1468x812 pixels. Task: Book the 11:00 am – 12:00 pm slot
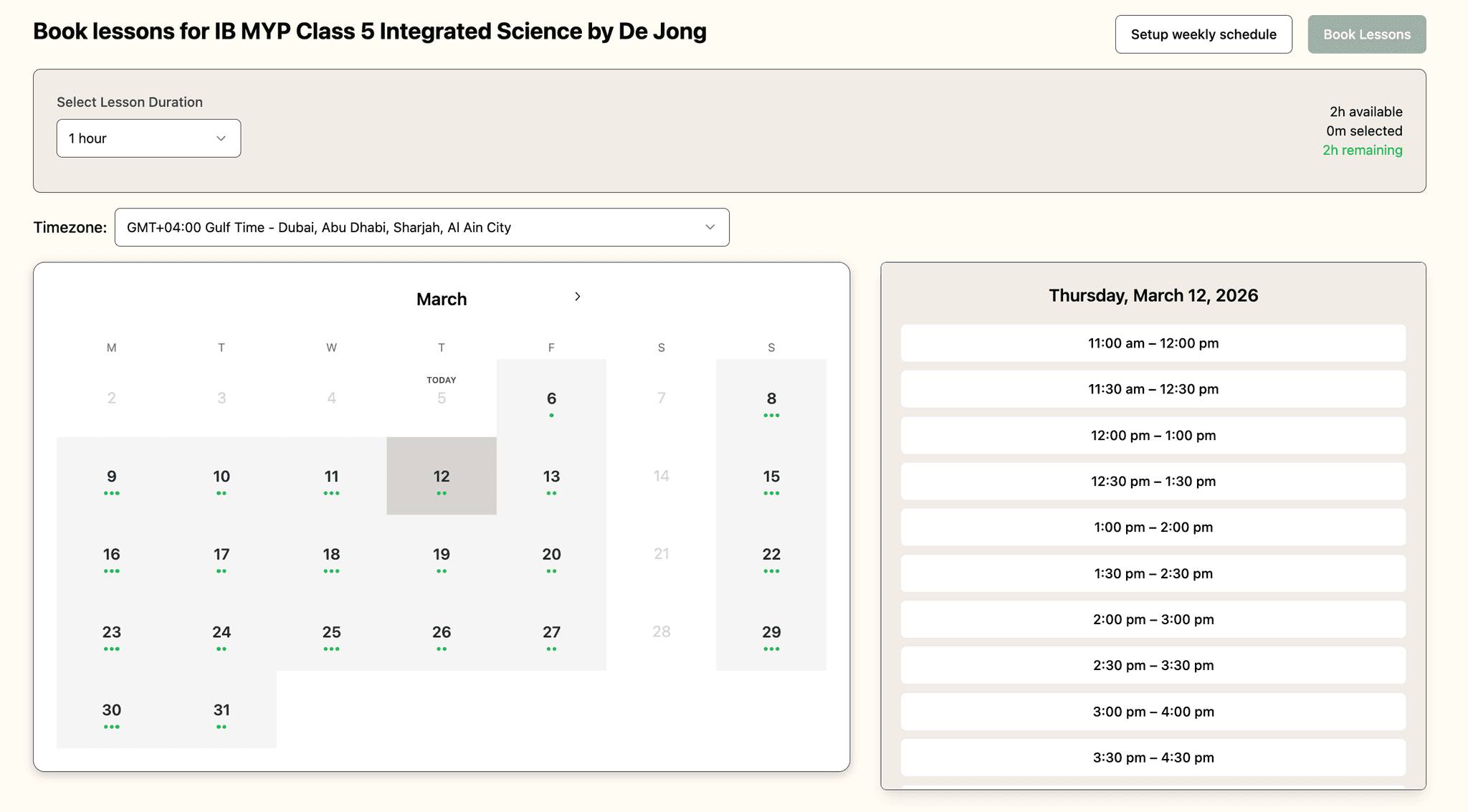tap(1153, 343)
